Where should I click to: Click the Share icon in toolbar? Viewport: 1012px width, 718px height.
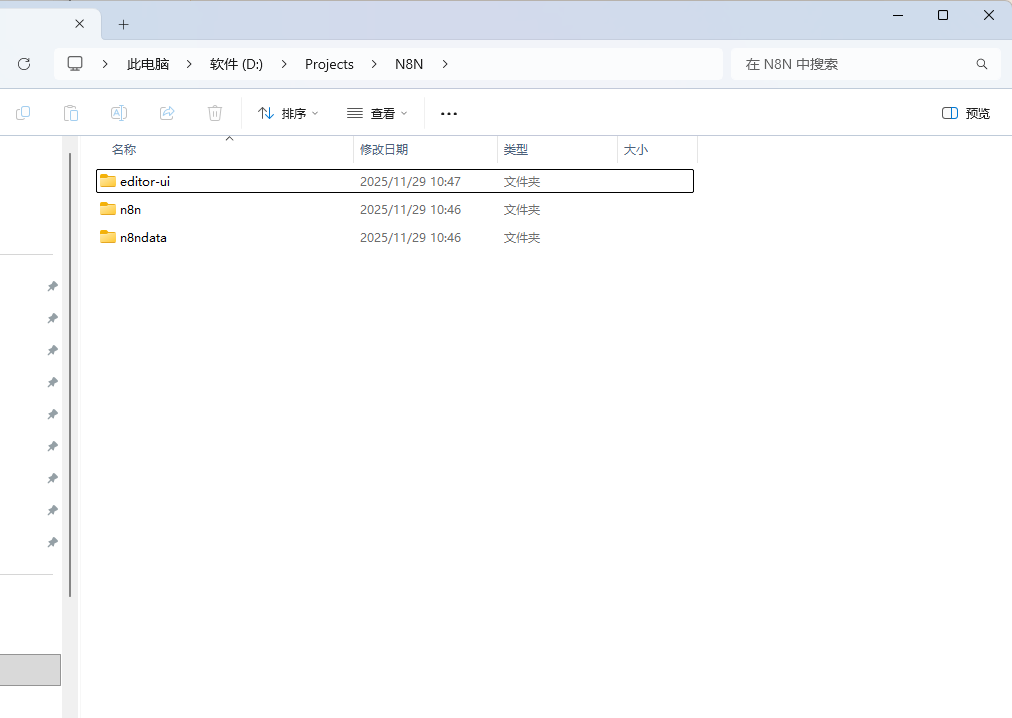coord(167,113)
